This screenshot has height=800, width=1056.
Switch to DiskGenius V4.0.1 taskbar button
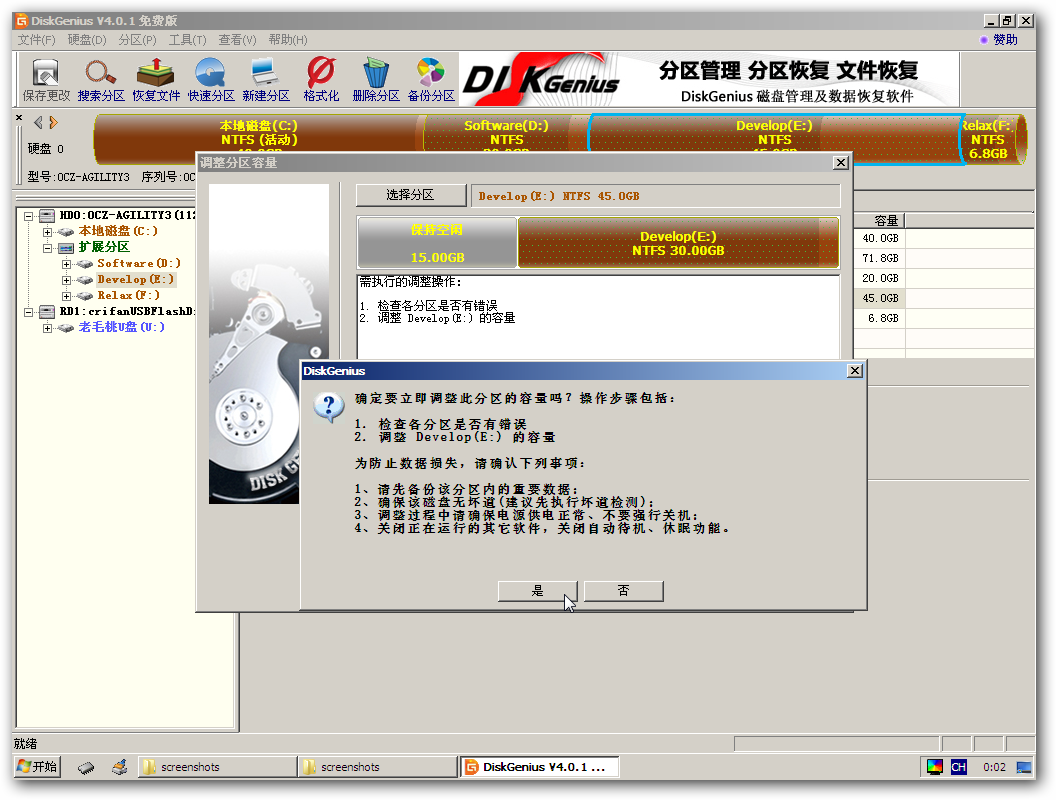tap(540, 766)
